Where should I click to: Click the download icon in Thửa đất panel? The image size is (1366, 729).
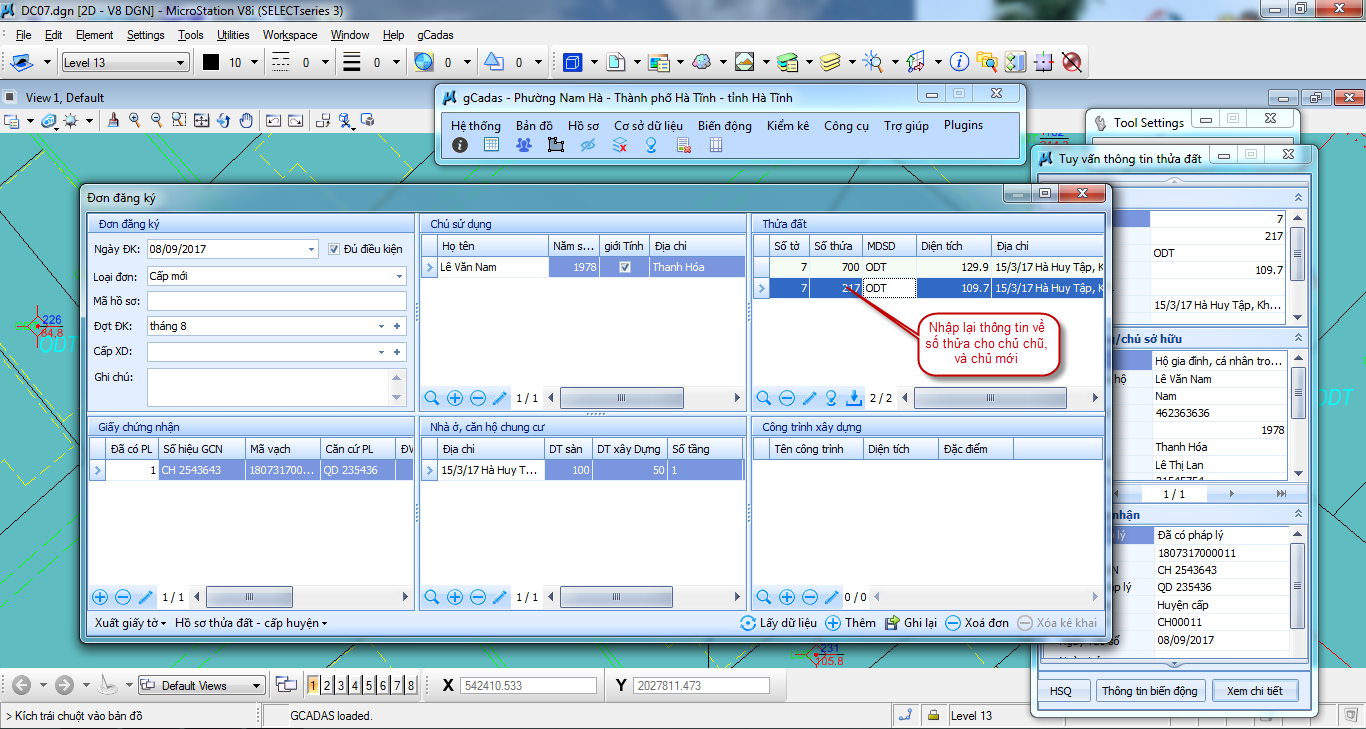tap(854, 398)
